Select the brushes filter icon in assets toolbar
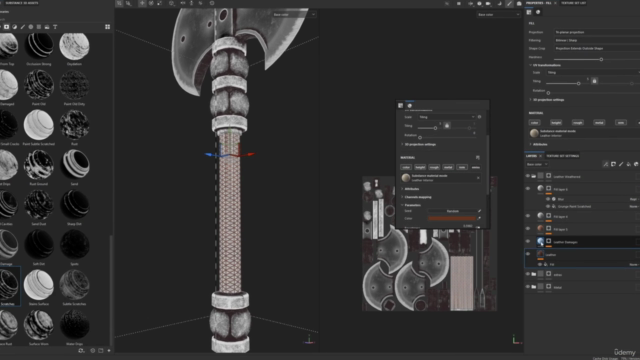This screenshot has width=640, height=360. click(x=22, y=27)
